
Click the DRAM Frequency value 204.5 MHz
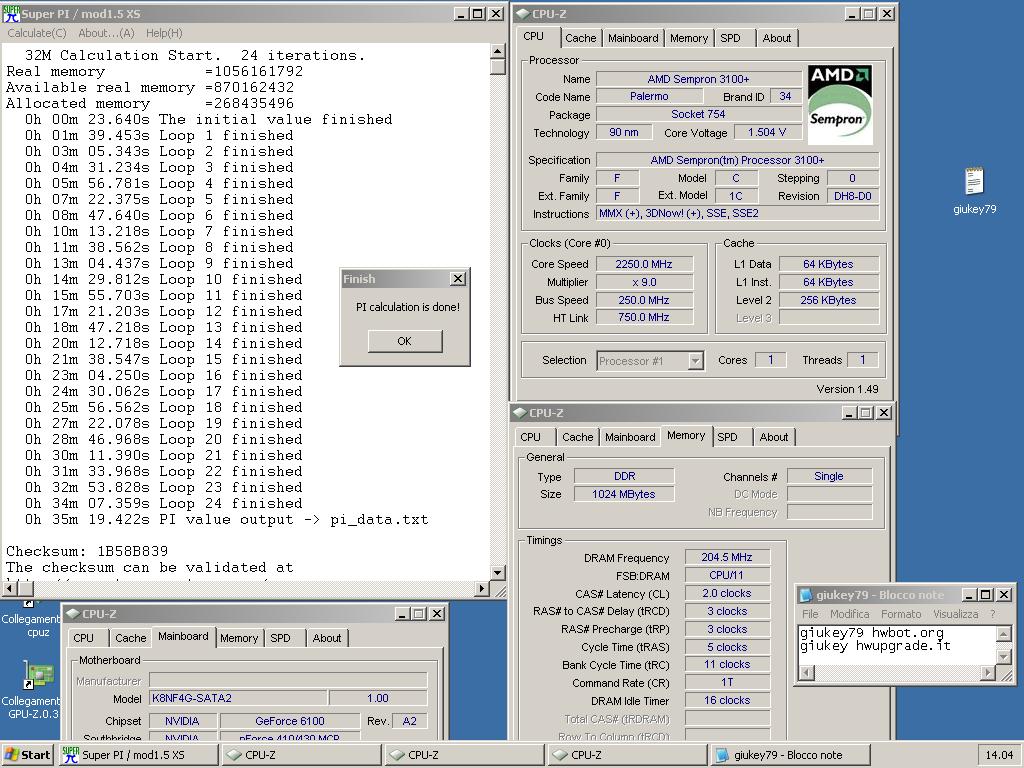(727, 557)
